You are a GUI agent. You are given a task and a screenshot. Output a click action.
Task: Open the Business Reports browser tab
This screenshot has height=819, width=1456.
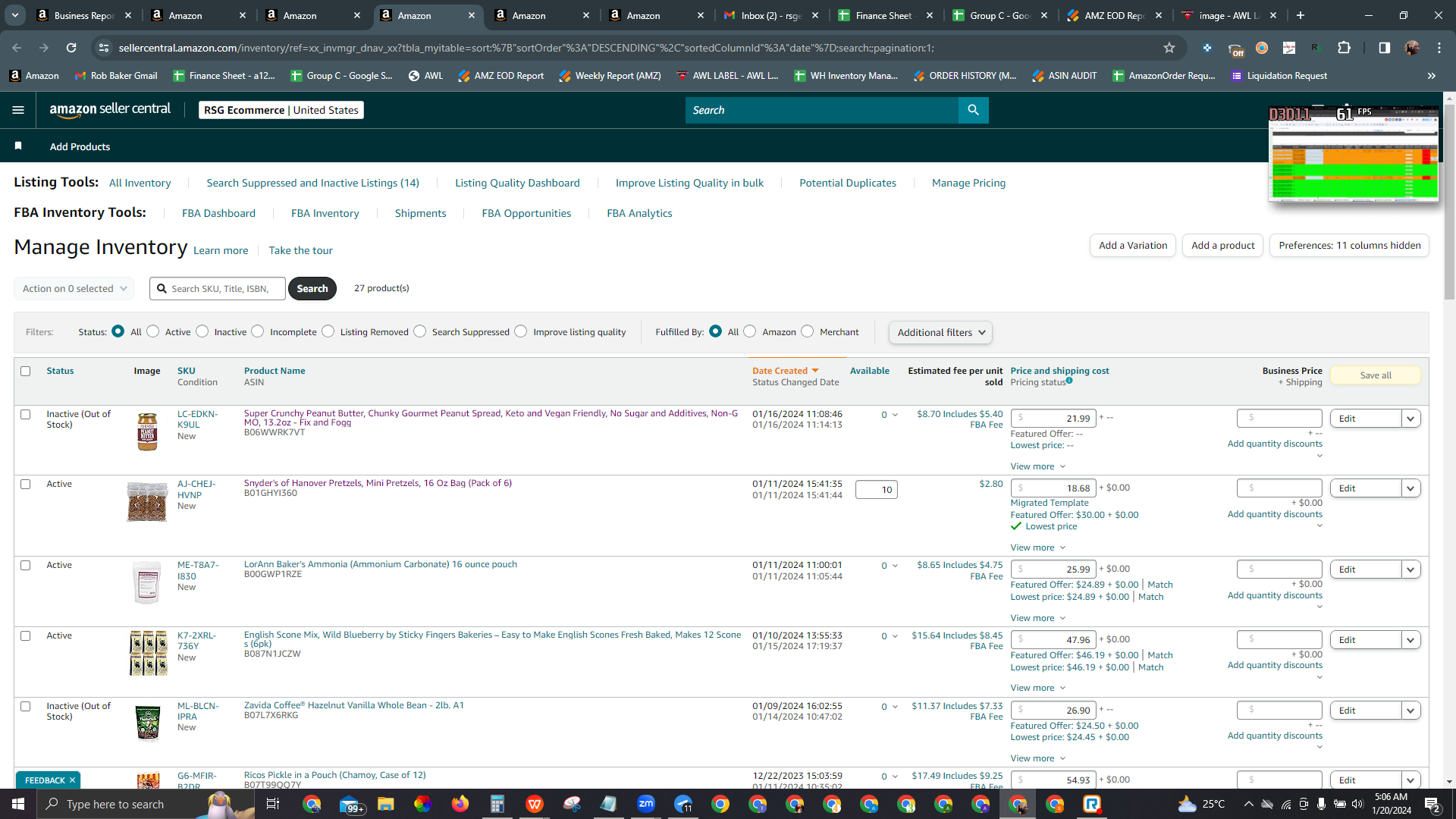(x=85, y=15)
